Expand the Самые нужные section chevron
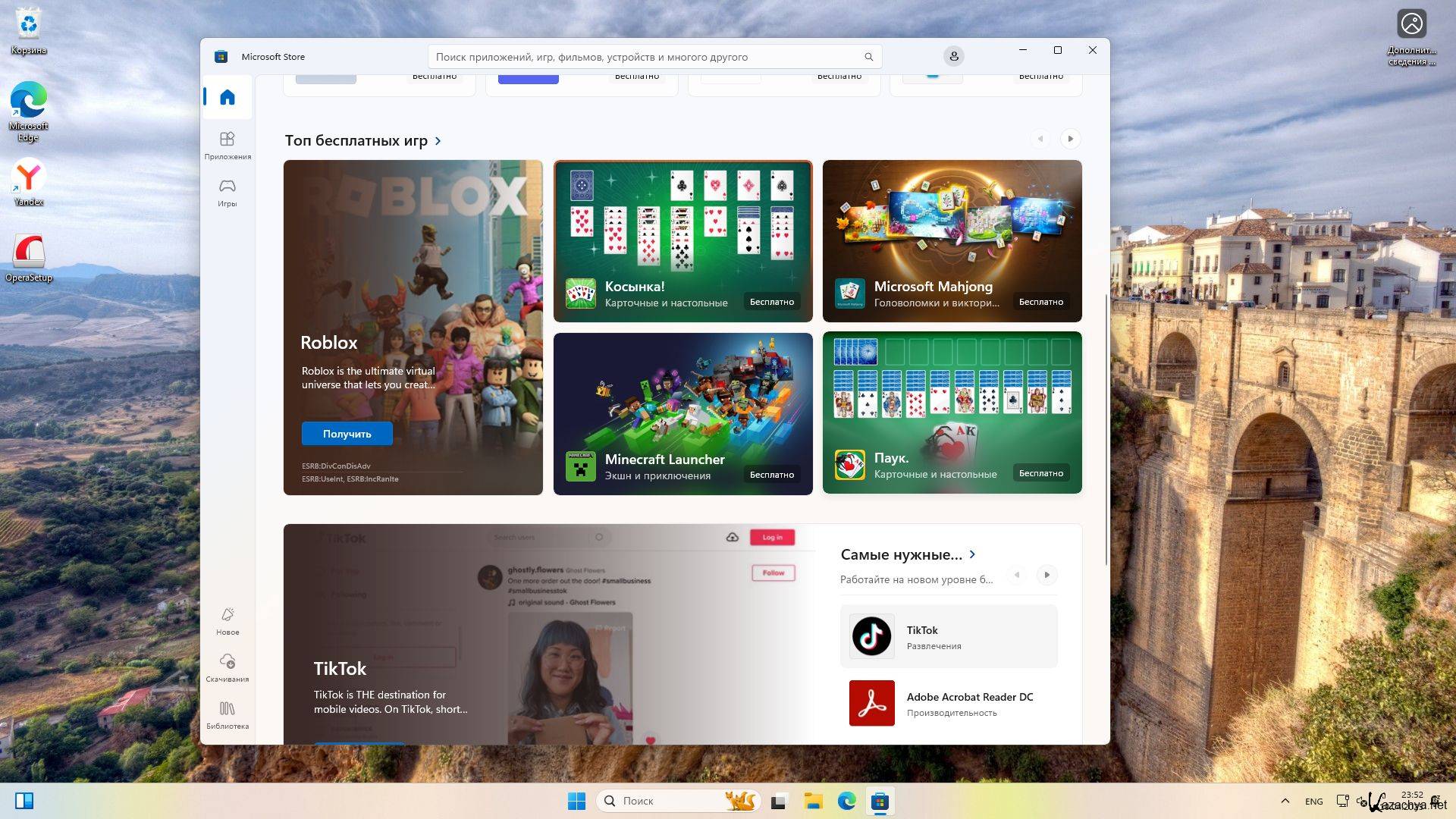The height and width of the screenshot is (819, 1456). pyautogui.click(x=972, y=554)
